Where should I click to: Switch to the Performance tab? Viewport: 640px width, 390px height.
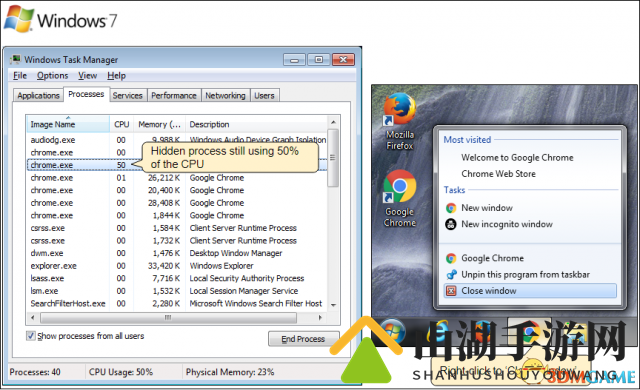[x=174, y=95]
